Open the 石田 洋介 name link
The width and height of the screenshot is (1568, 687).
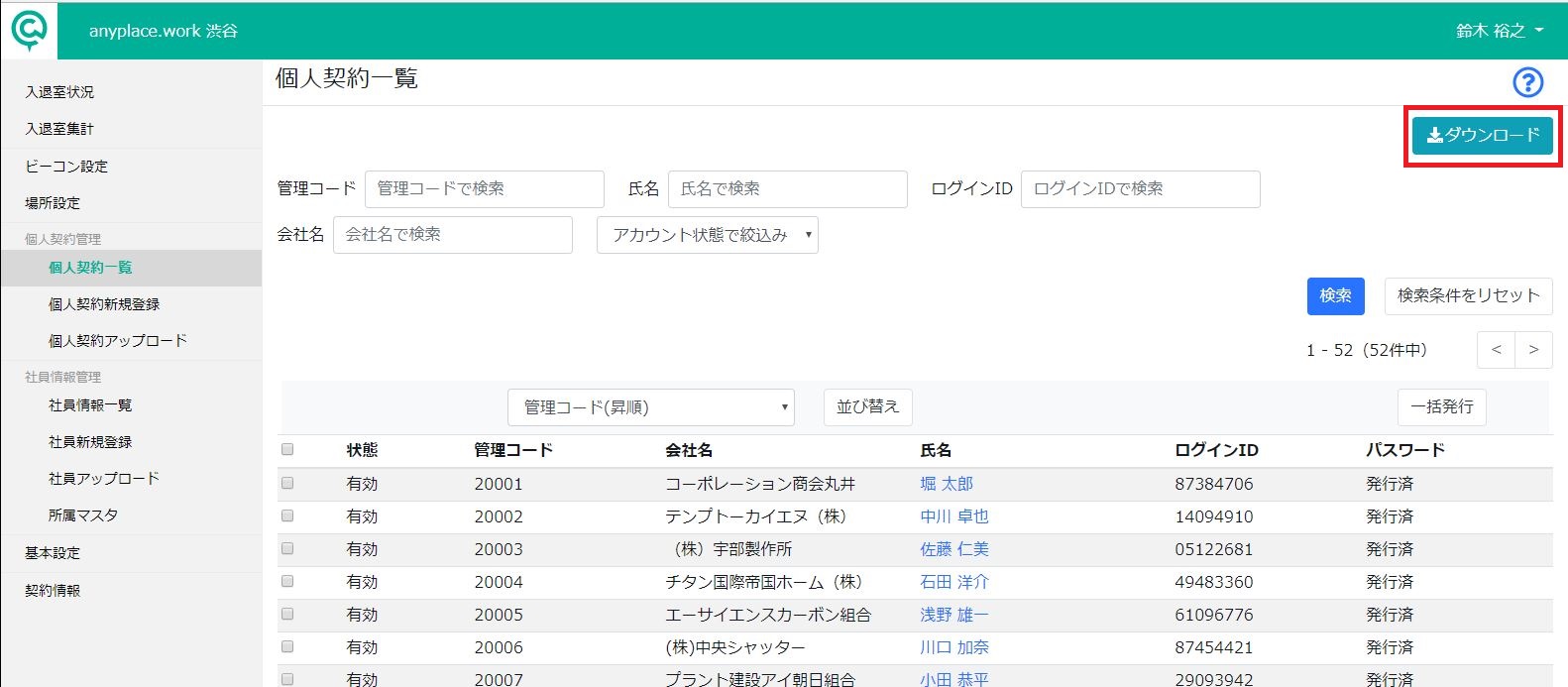click(954, 582)
